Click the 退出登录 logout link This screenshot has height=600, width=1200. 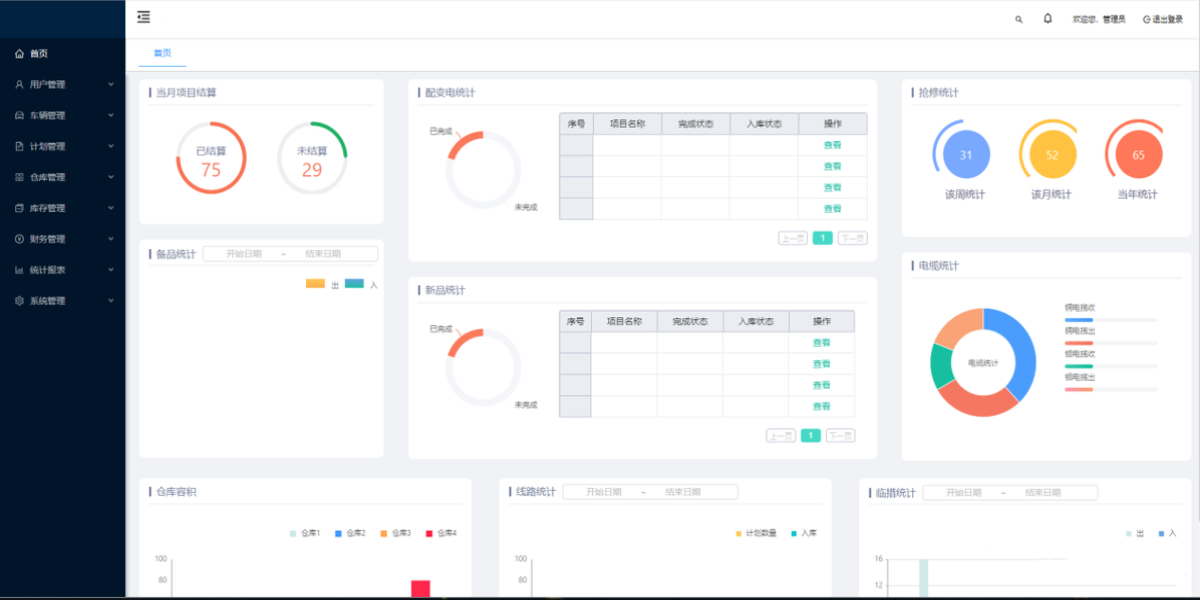1163,19
